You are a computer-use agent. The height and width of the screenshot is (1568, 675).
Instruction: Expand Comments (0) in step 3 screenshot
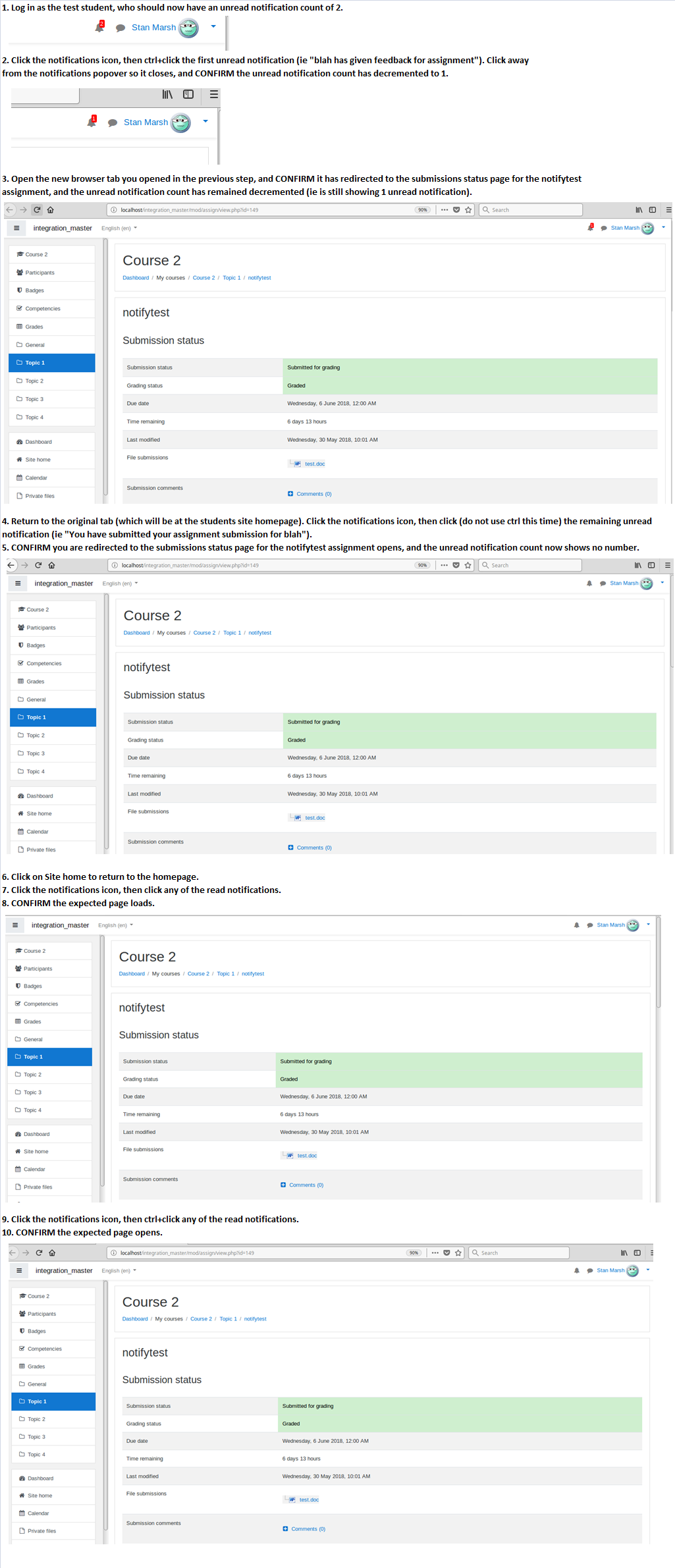[x=310, y=494]
